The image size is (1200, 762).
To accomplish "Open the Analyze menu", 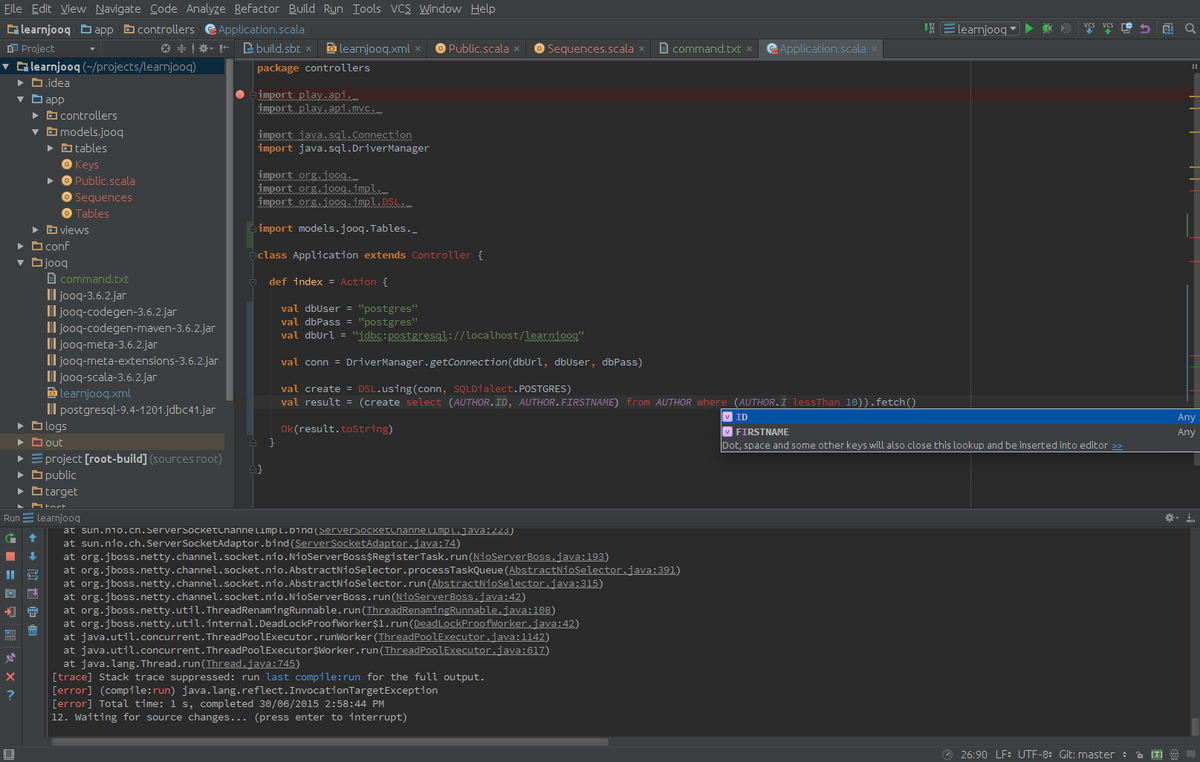I will point(206,8).
